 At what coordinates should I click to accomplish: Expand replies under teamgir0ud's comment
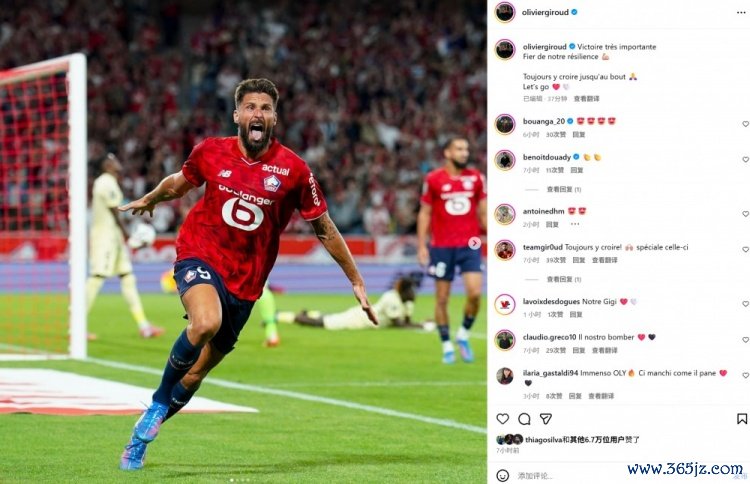tap(563, 279)
